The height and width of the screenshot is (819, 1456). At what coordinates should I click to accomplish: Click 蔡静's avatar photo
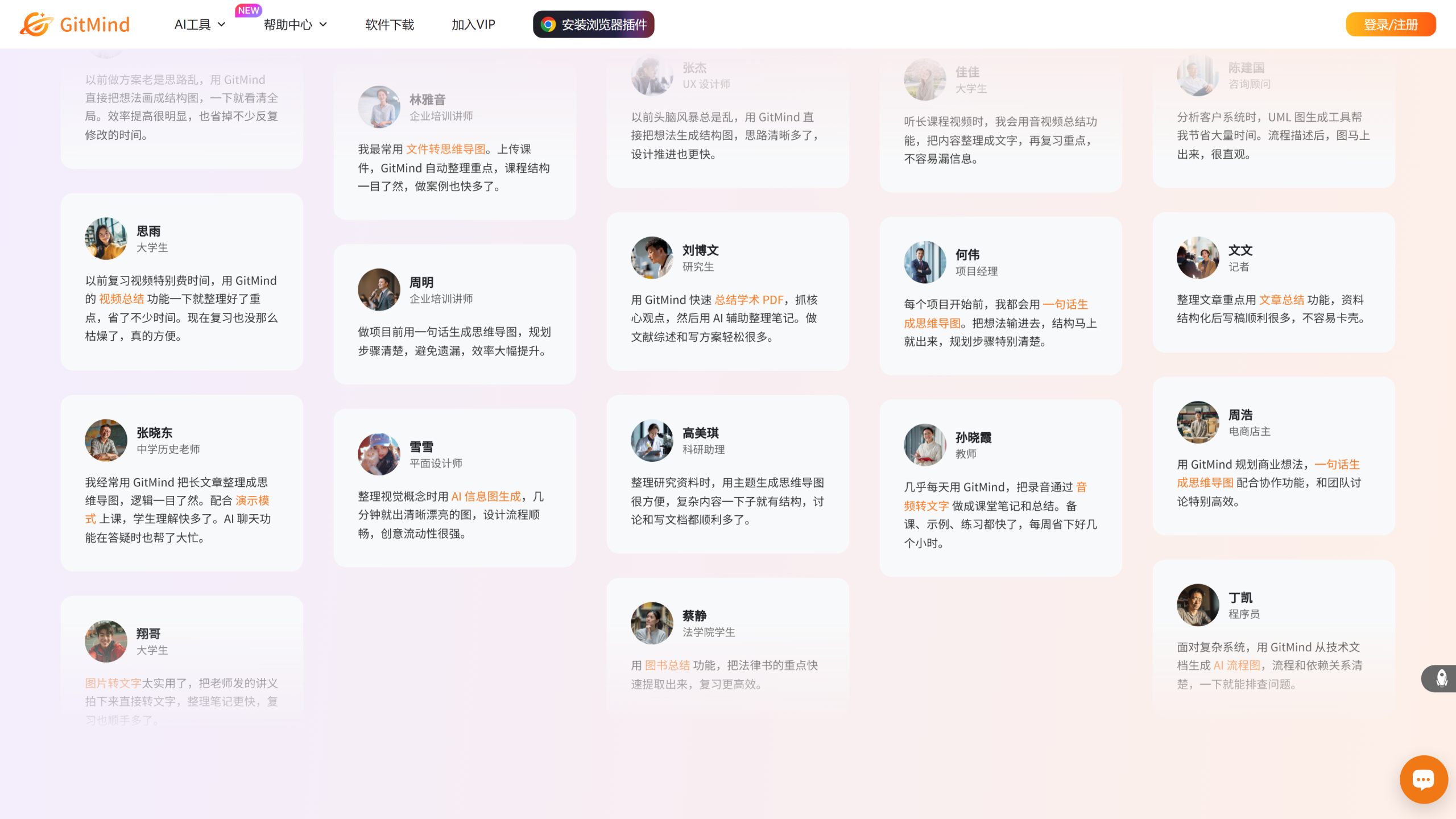tap(652, 623)
